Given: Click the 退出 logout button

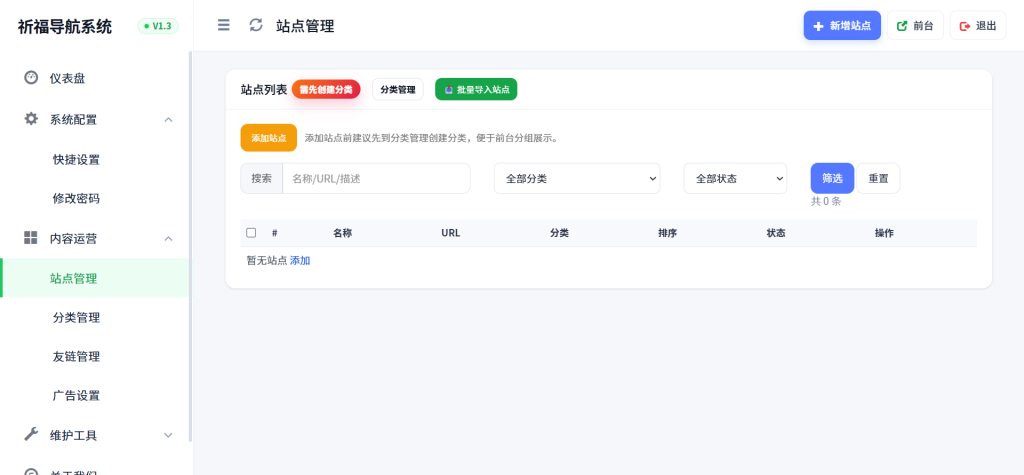Looking at the screenshot, I should click(978, 26).
